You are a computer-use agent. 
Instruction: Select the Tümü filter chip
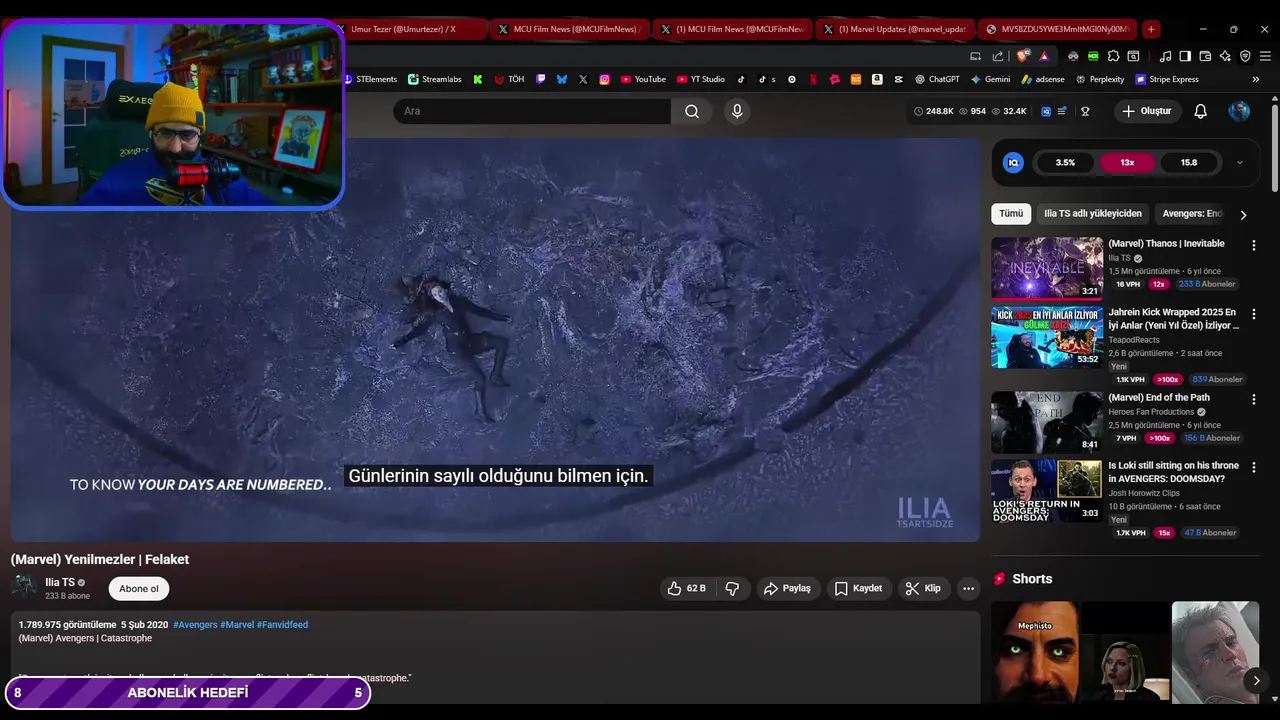pos(1011,214)
